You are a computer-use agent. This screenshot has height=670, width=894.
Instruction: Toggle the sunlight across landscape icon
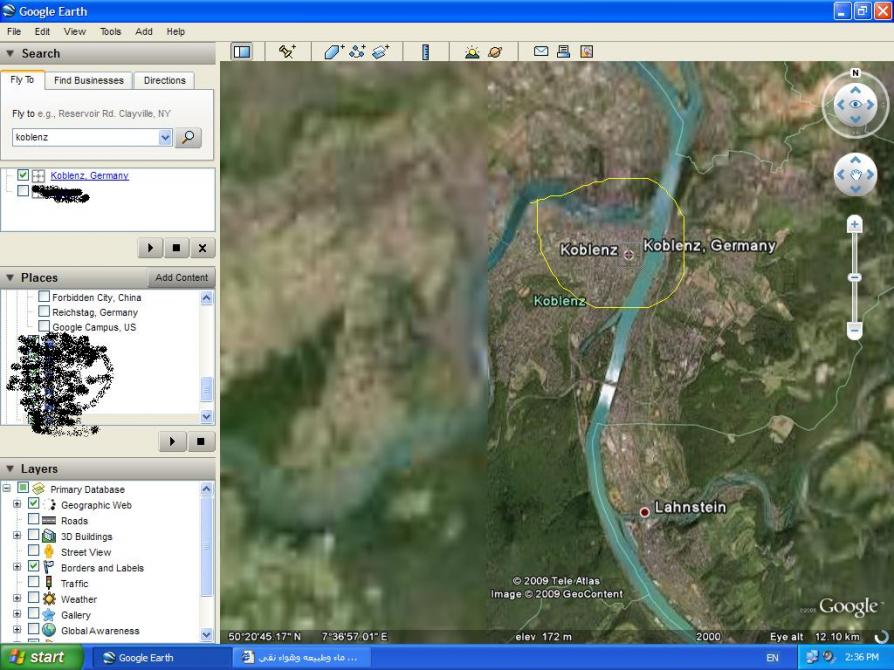point(472,52)
